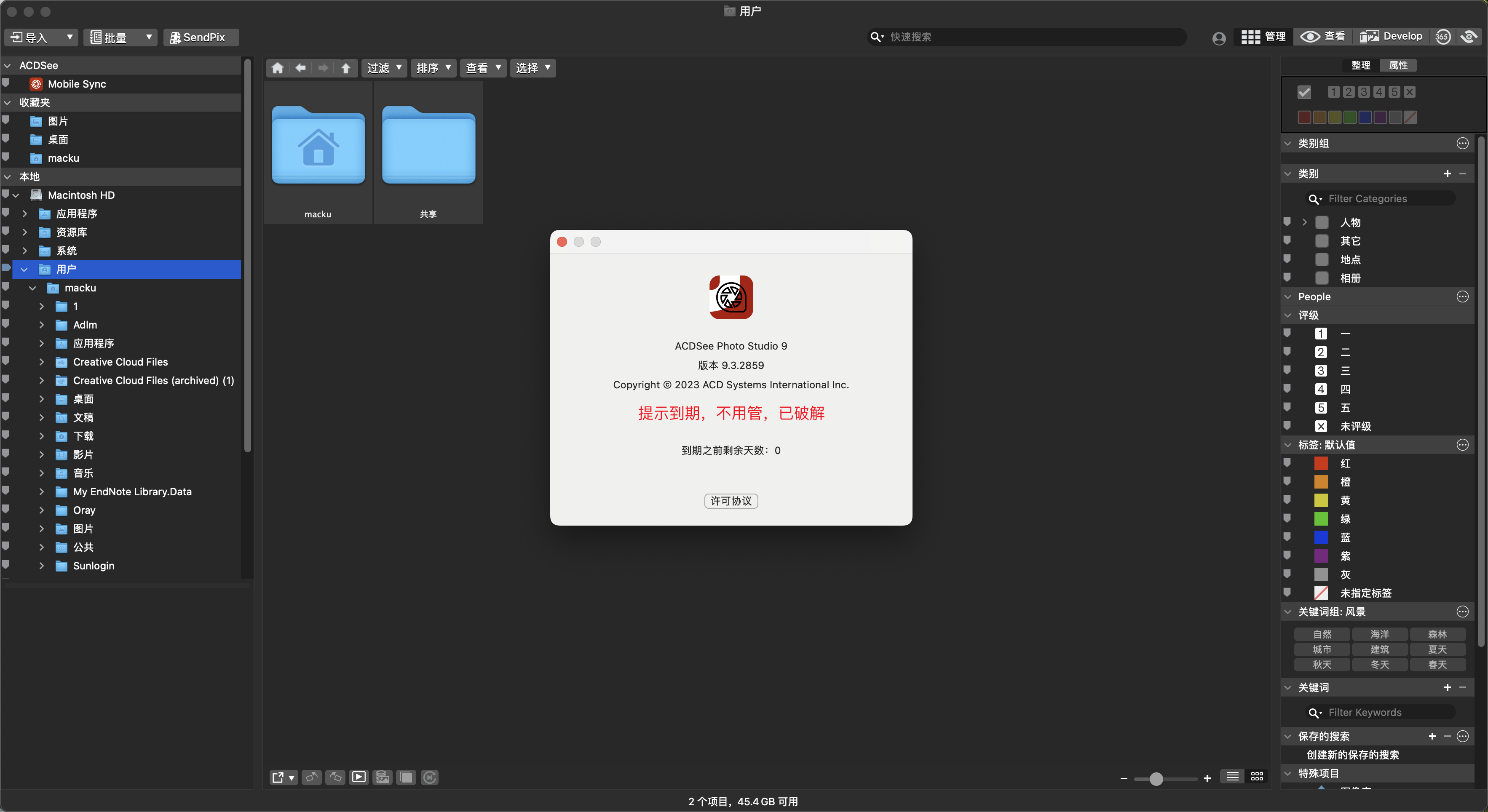
Task: Switch to 查看 mode tab
Action: pyautogui.click(x=1322, y=37)
